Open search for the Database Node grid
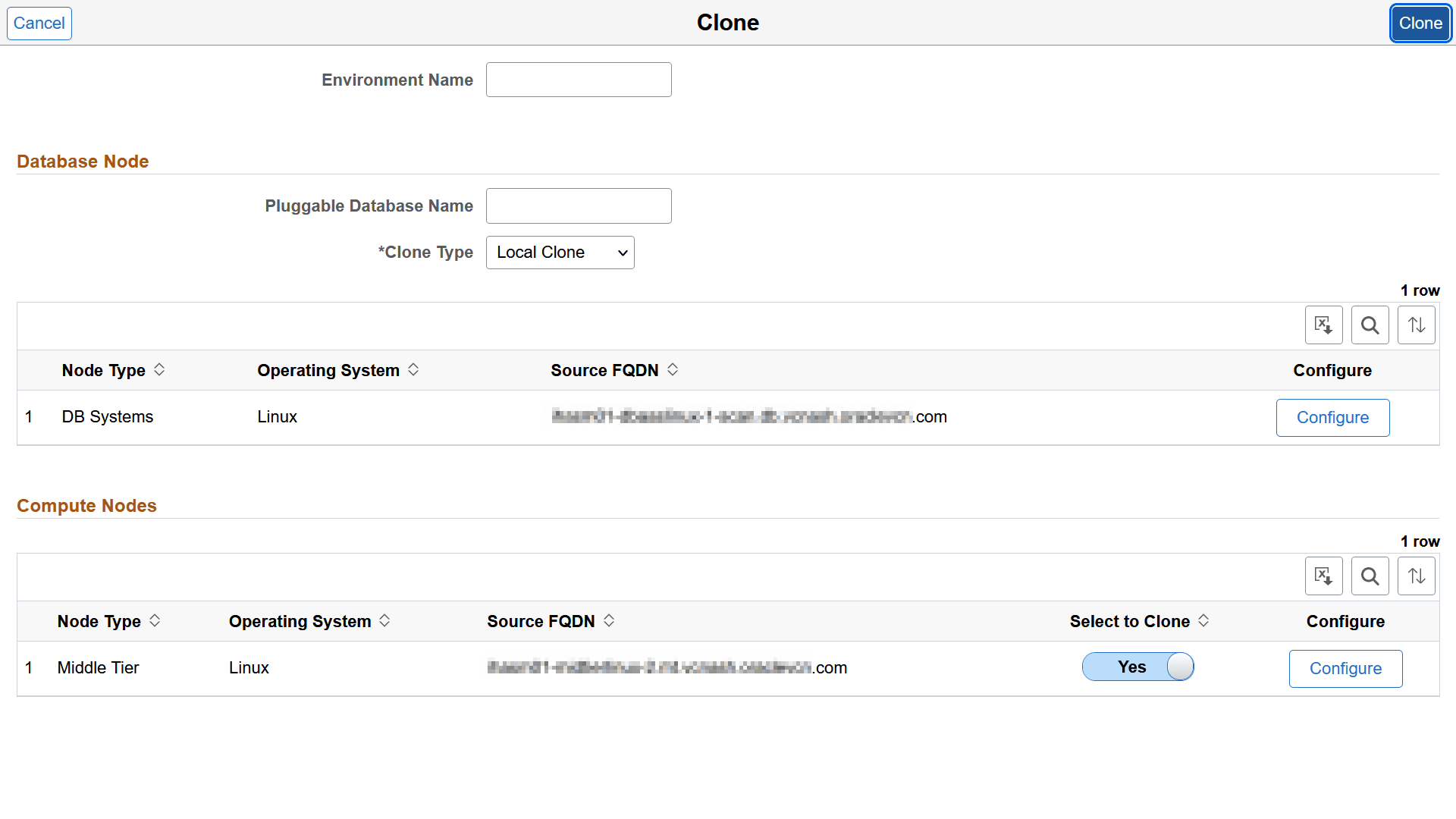 [1370, 325]
